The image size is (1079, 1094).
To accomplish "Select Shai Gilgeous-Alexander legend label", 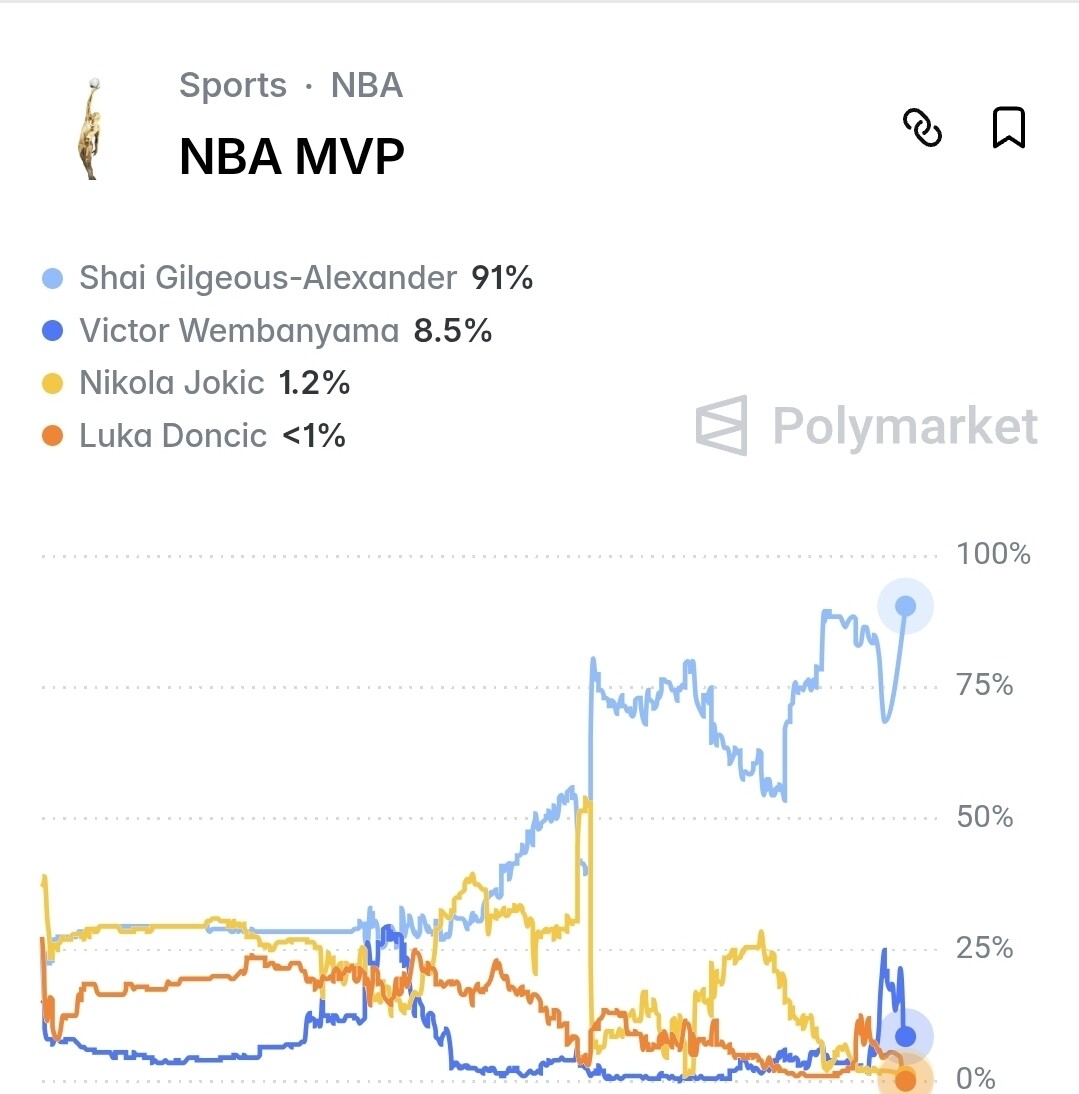I will (x=268, y=278).
